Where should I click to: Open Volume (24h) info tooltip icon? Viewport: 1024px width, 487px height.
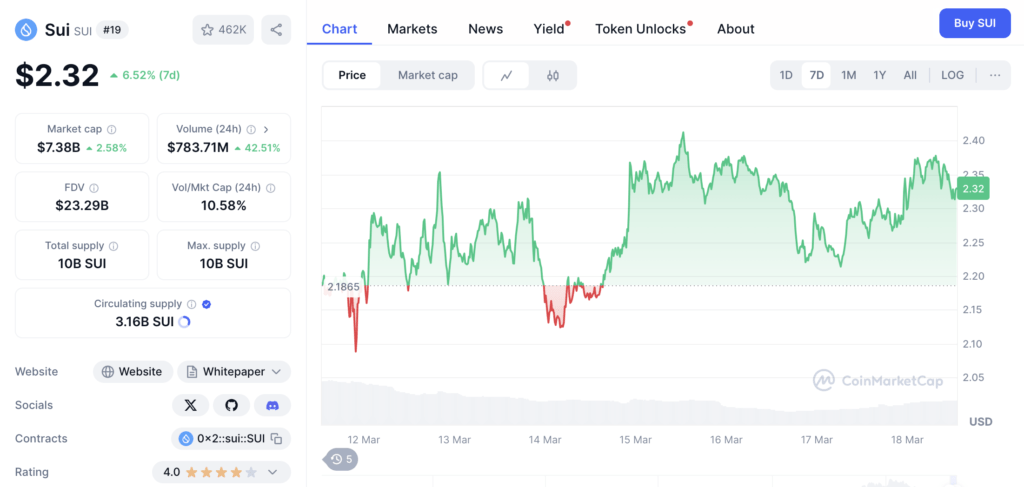pos(251,129)
